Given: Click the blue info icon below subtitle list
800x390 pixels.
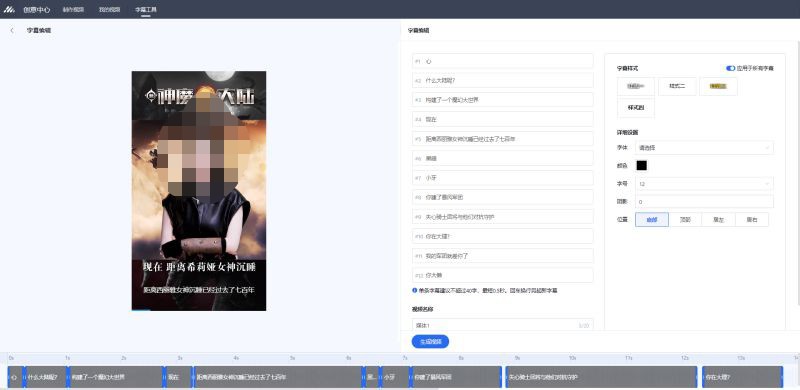Looking at the screenshot, I should tap(414, 290).
